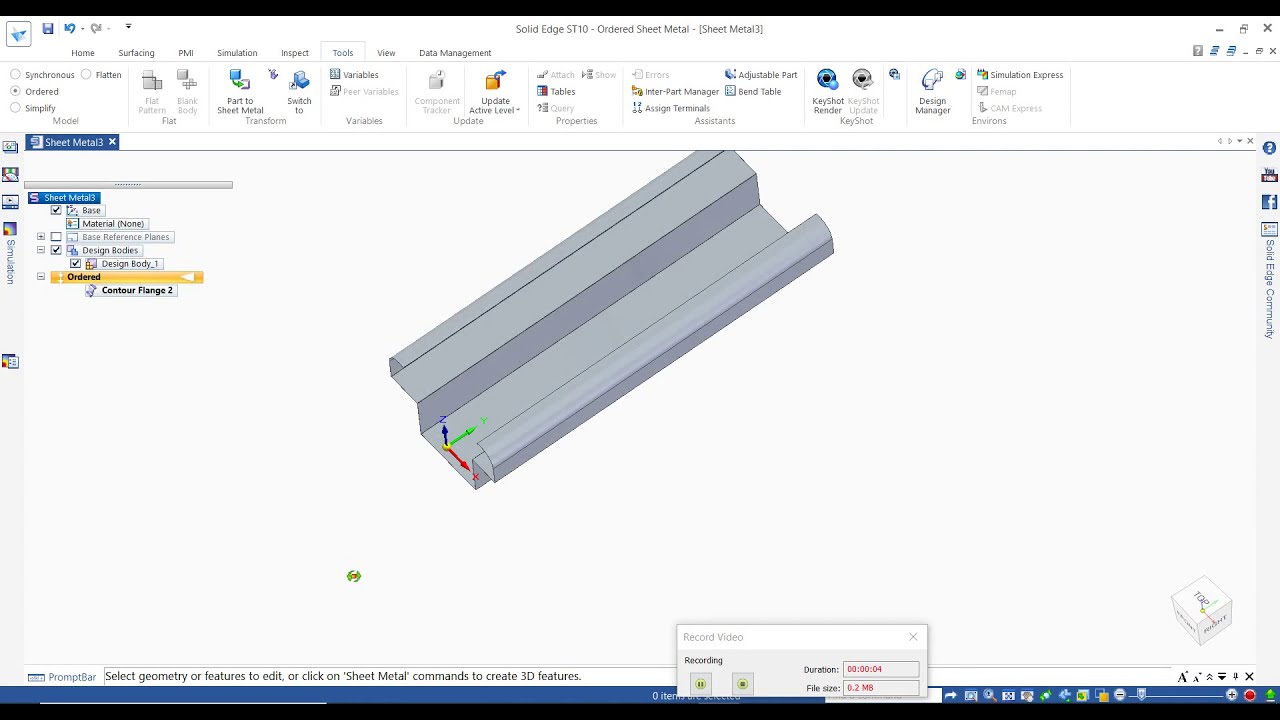The height and width of the screenshot is (720, 1280).
Task: Click the Facebook icon on right sidebar
Action: coord(1269,202)
